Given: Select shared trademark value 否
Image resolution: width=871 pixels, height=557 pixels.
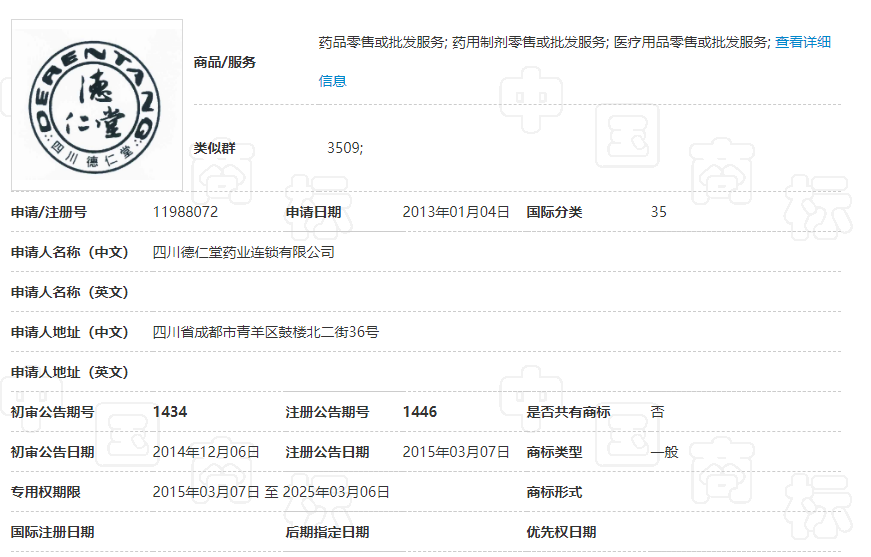Looking at the screenshot, I should click(x=657, y=412).
